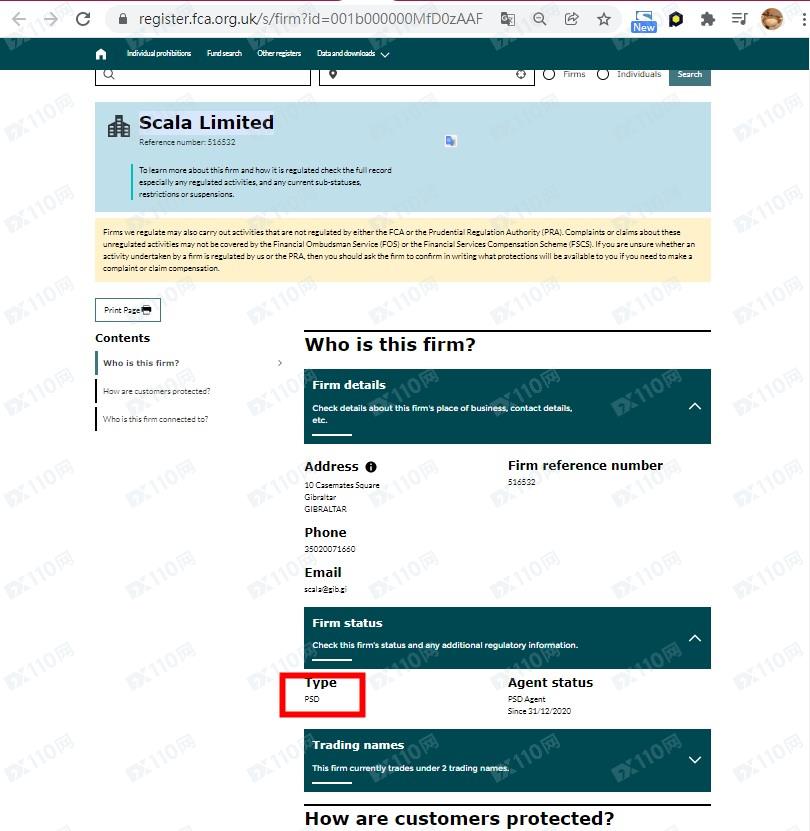Open Fund search menu item

click(224, 54)
